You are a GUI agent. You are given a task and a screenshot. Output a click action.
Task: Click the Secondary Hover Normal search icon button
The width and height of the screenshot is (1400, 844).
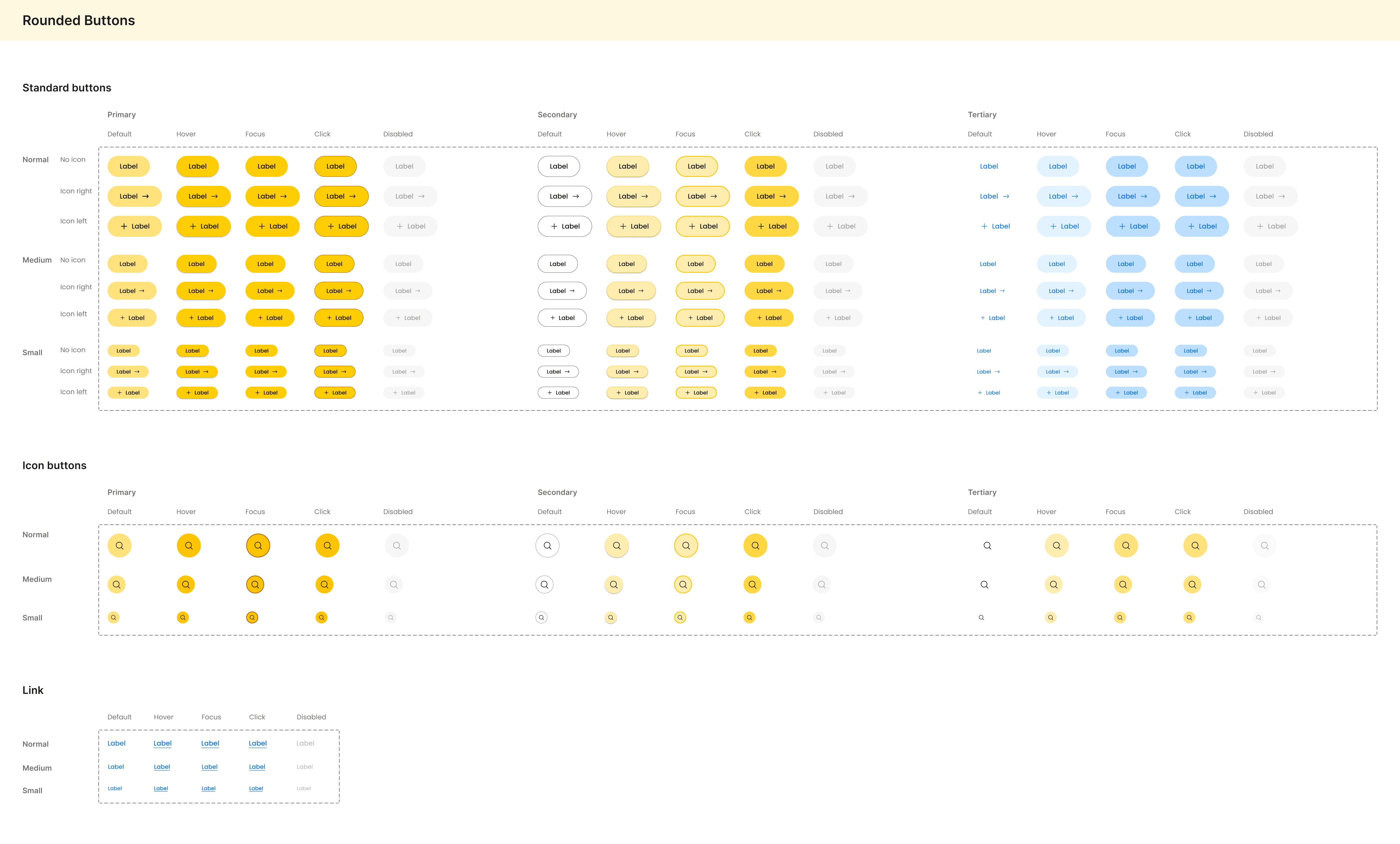pyautogui.click(x=617, y=545)
